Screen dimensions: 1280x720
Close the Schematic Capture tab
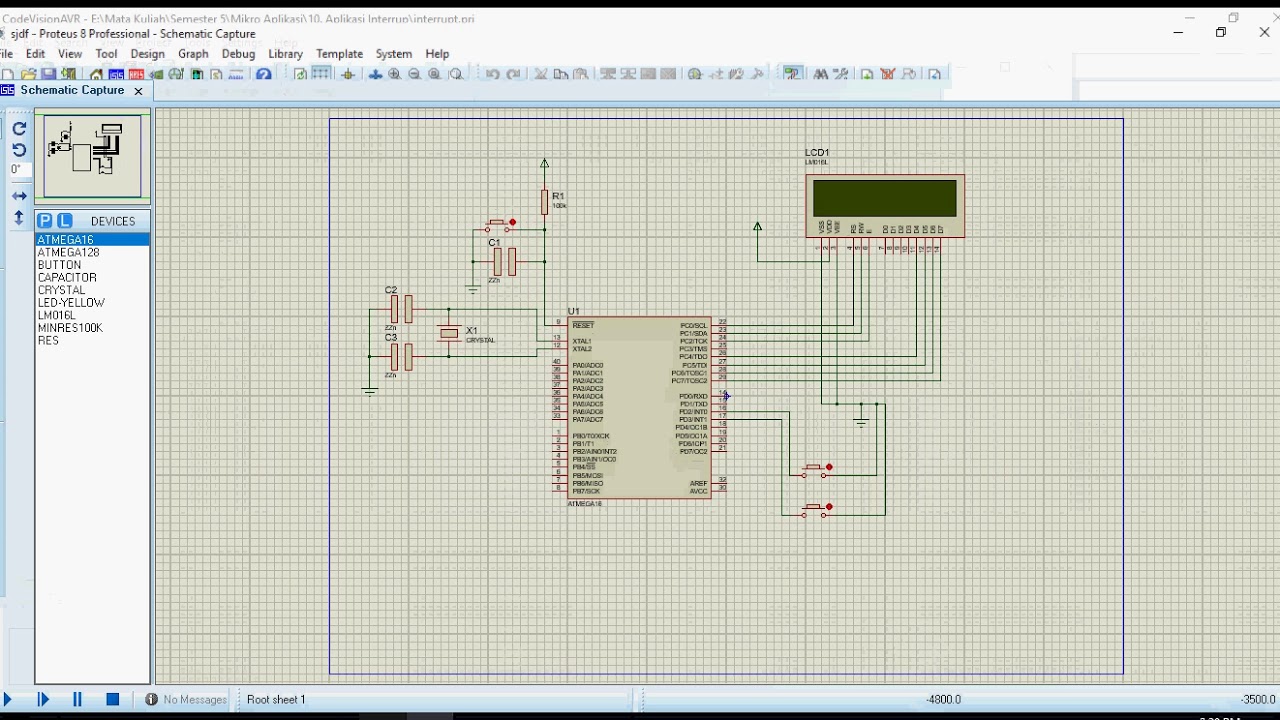pos(139,91)
